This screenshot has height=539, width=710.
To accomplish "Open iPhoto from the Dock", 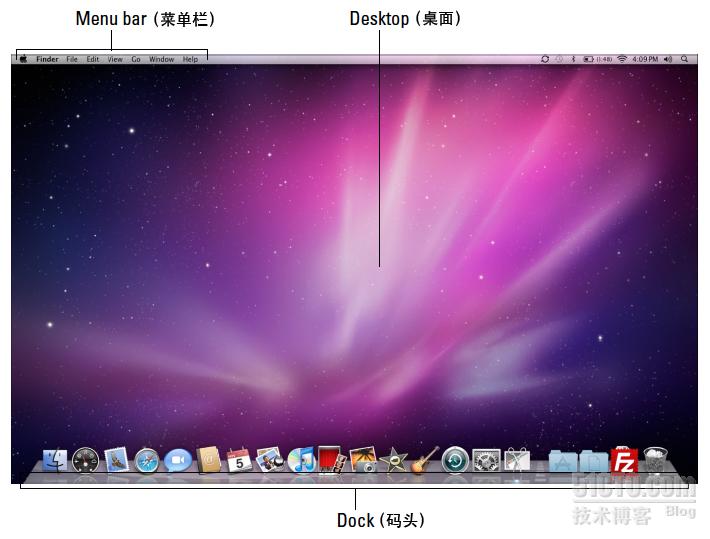I will coord(364,460).
